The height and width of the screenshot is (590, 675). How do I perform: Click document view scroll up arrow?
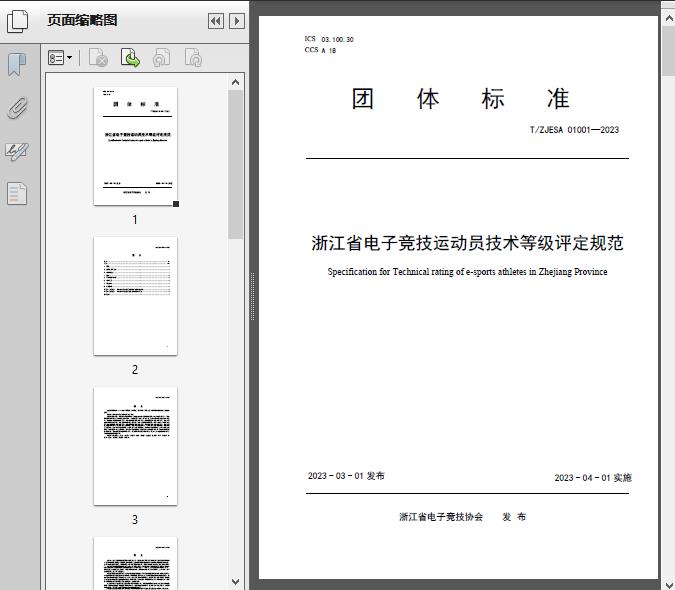(669, 19)
